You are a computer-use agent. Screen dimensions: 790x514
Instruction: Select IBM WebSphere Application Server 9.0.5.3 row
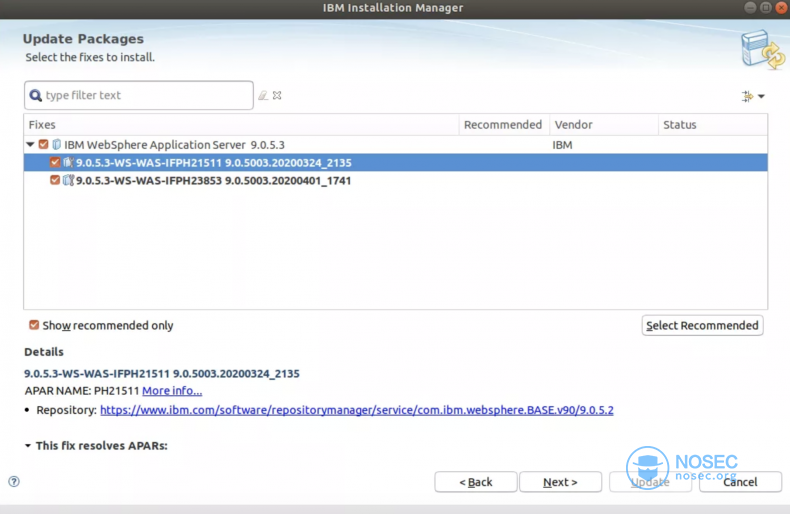click(x=396, y=145)
